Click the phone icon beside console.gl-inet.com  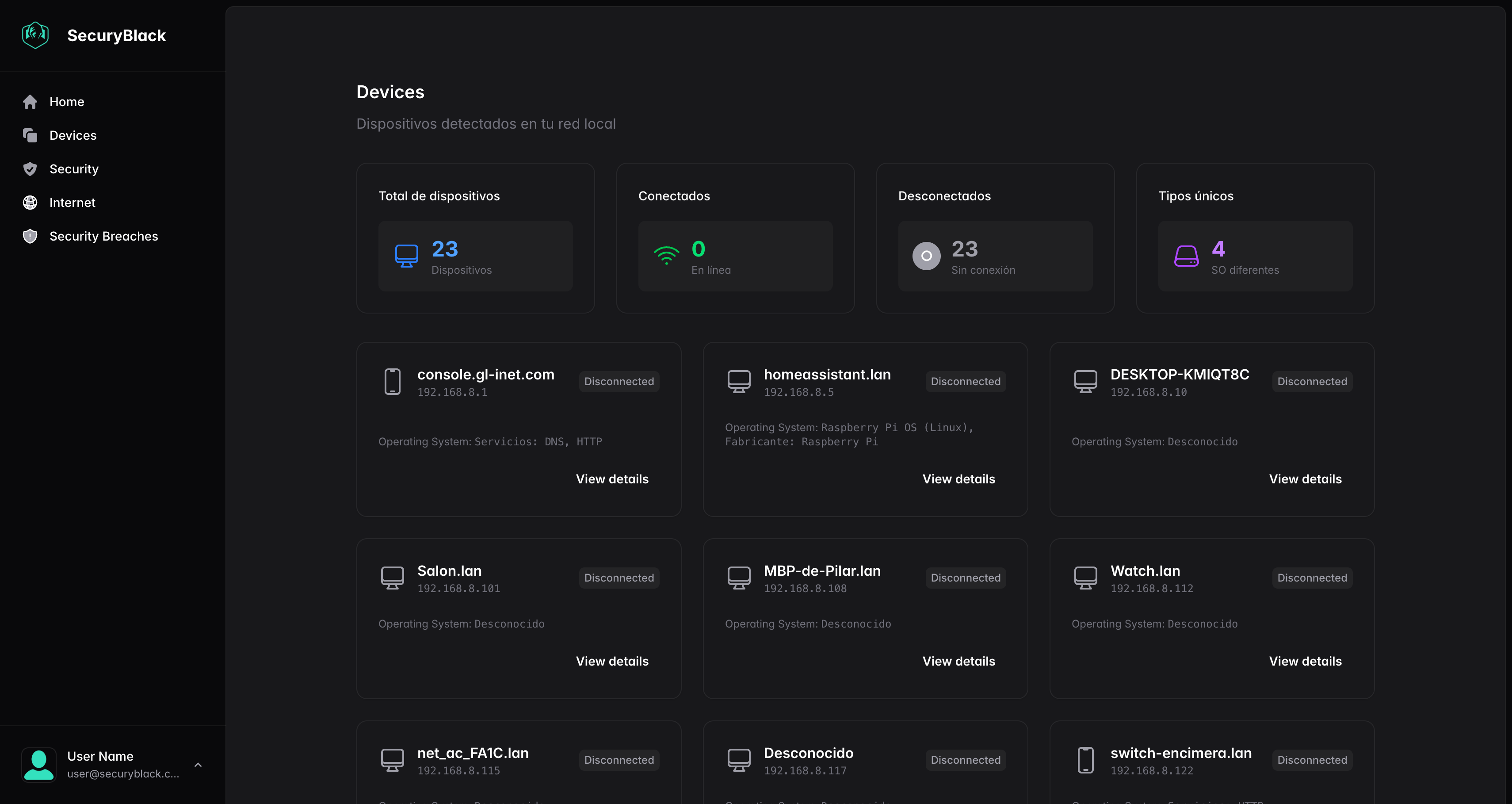(x=393, y=382)
